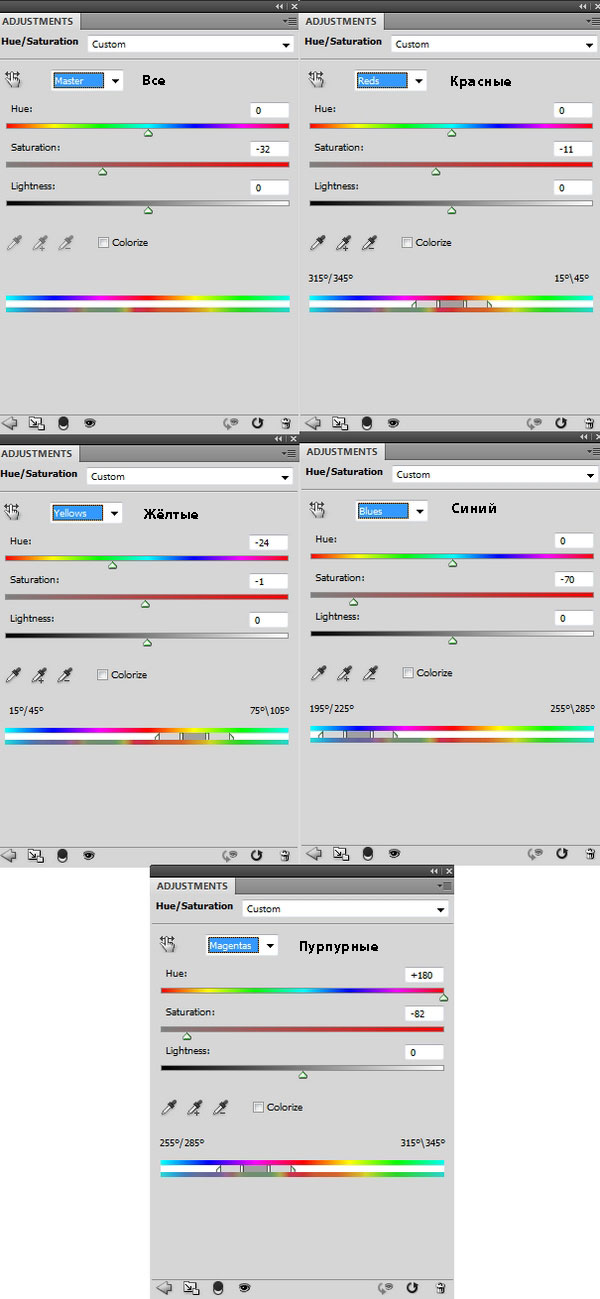Click view previous state icon in Reds panel
Screen dimensions: 600x1299
535,423
